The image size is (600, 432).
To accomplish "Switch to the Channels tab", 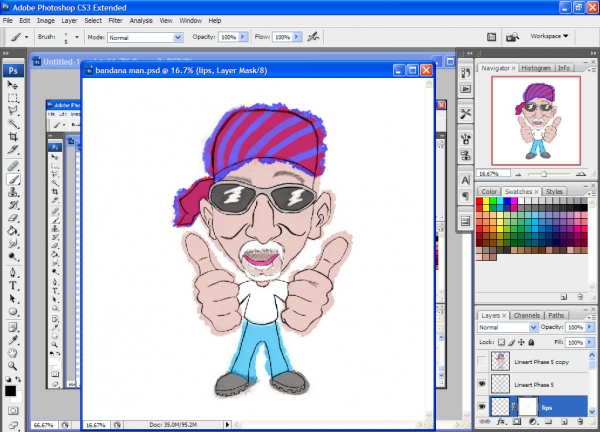I will (x=527, y=315).
